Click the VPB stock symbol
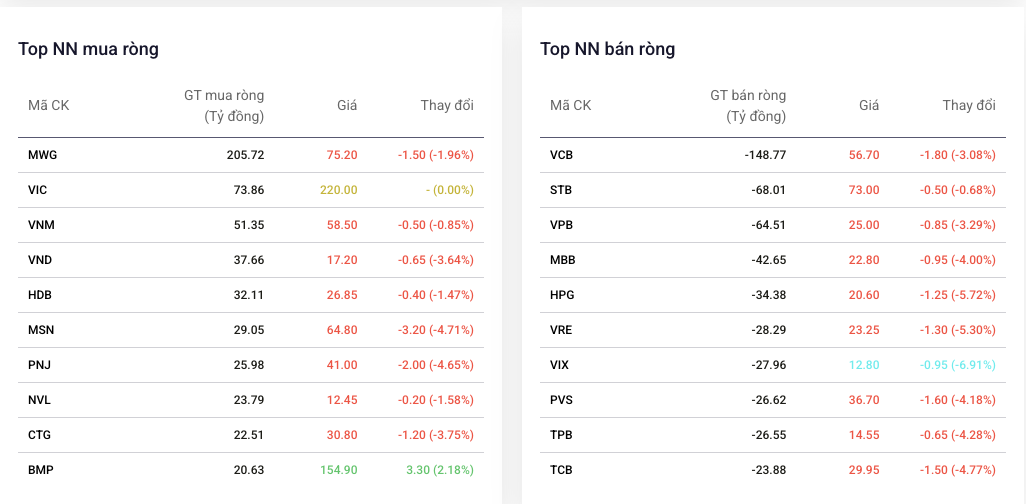This screenshot has width=1026, height=504. click(x=561, y=225)
